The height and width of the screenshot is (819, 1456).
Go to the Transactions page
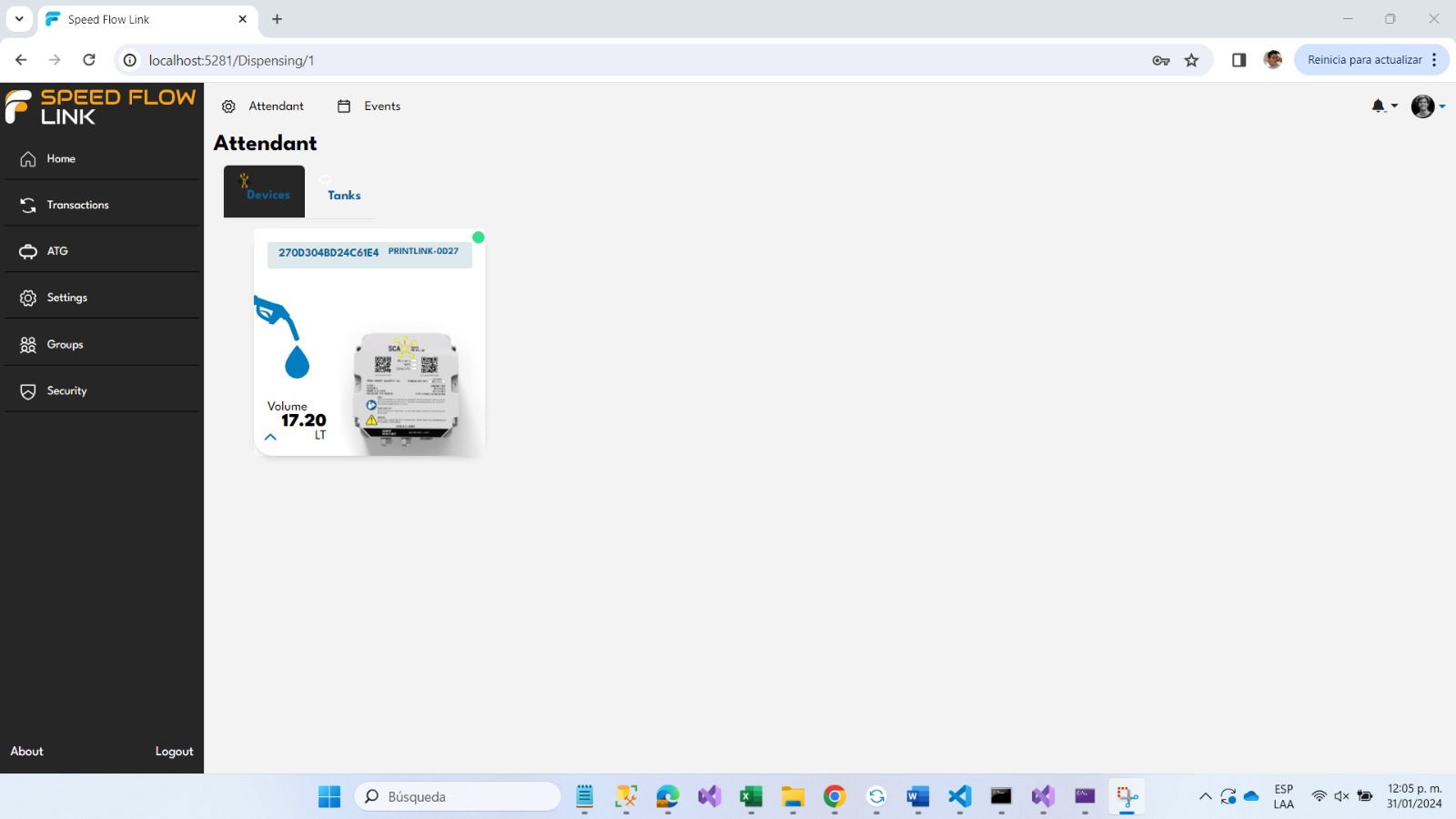[x=77, y=206]
